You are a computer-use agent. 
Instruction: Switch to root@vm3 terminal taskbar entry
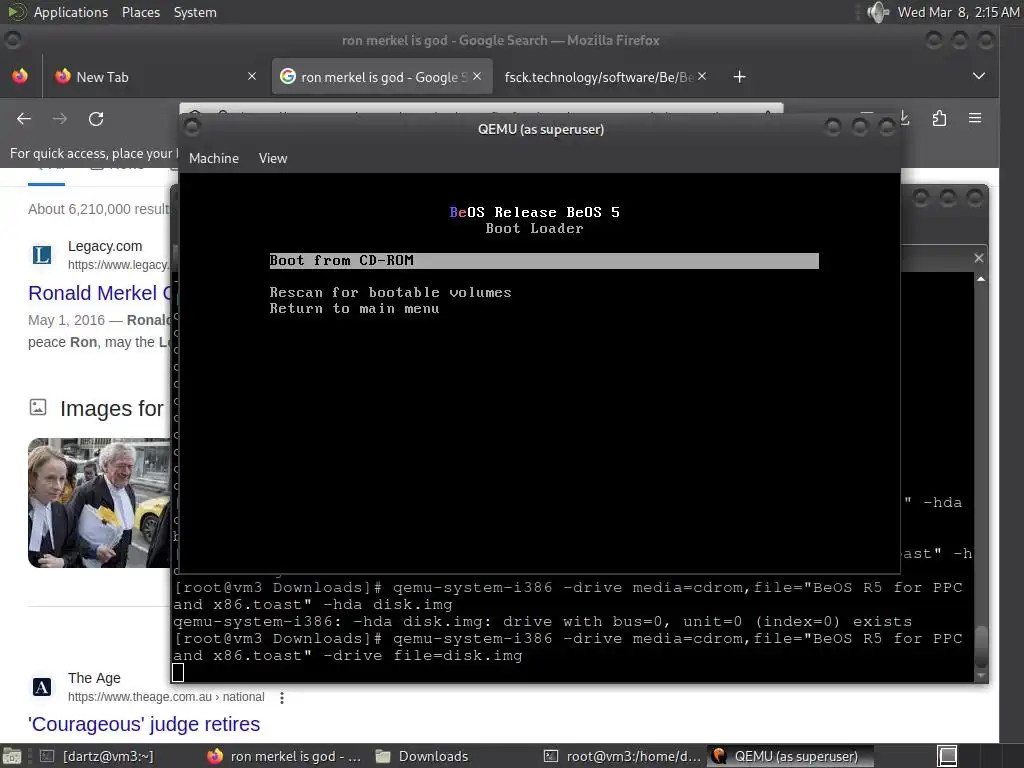622,756
